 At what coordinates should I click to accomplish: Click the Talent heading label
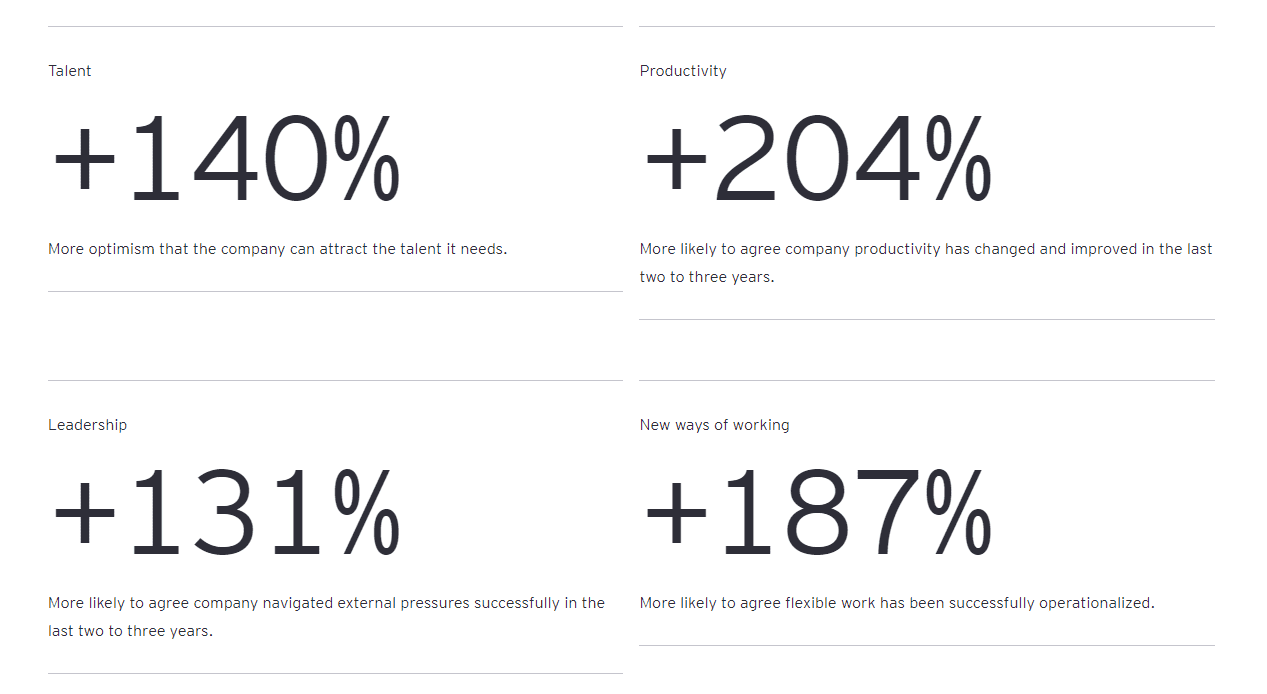70,71
